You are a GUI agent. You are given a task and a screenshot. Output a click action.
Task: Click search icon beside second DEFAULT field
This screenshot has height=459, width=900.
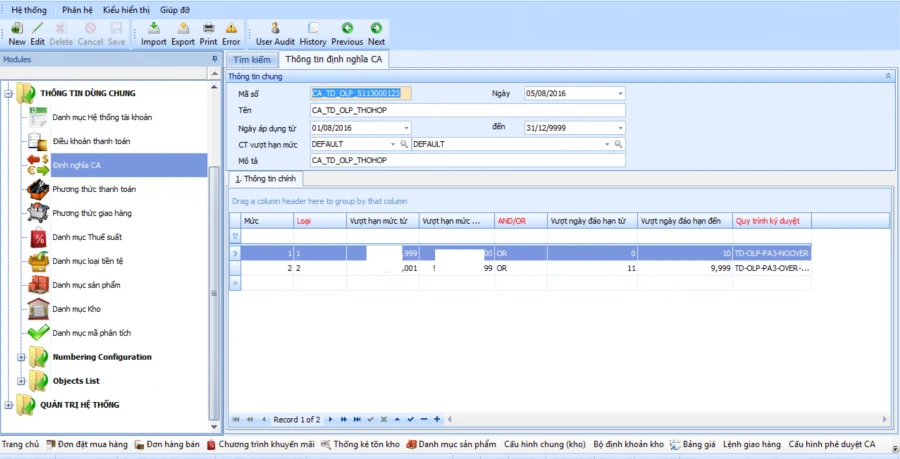tap(618, 144)
